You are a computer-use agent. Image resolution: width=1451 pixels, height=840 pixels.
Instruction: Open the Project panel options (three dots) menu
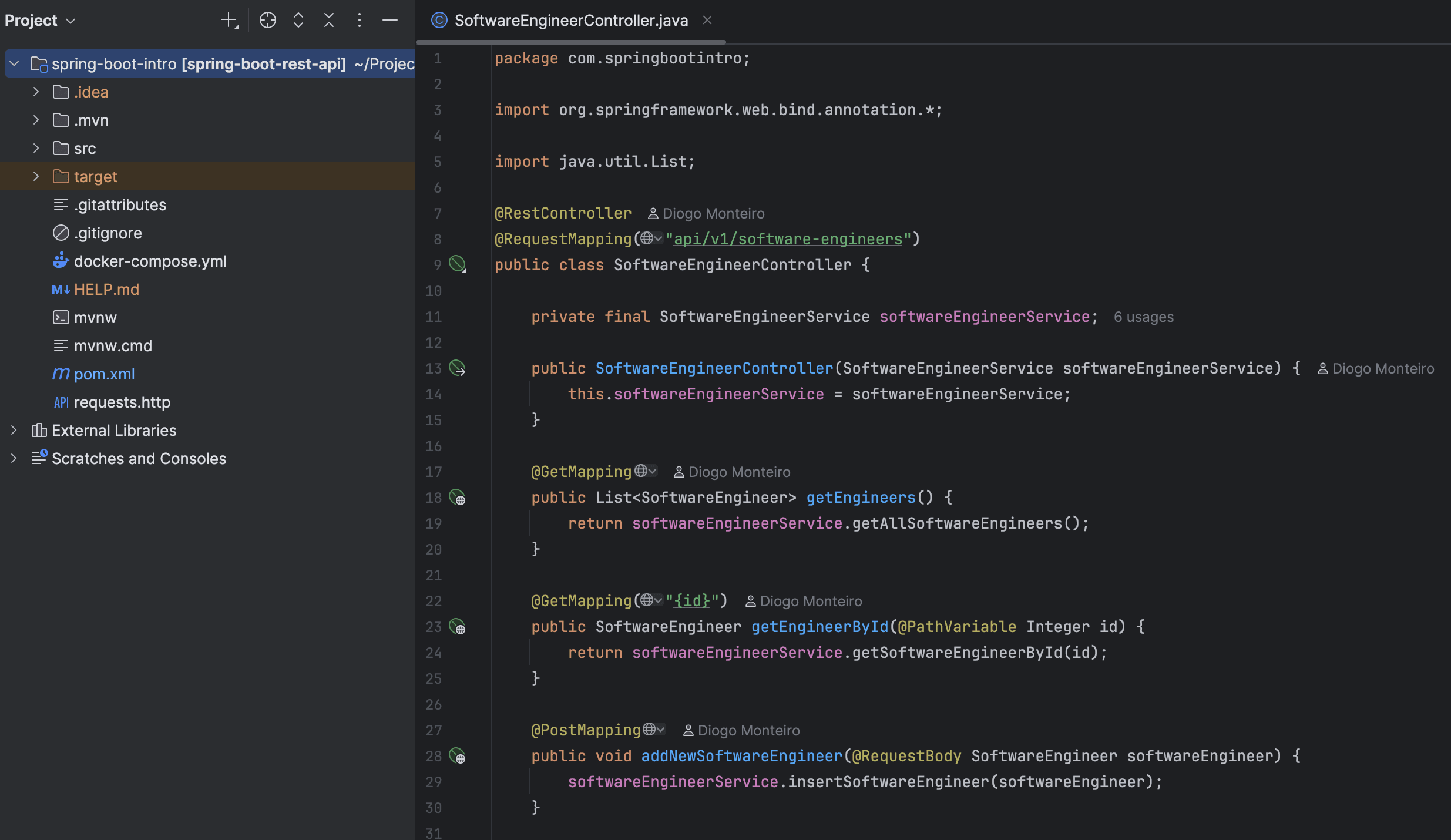(360, 19)
